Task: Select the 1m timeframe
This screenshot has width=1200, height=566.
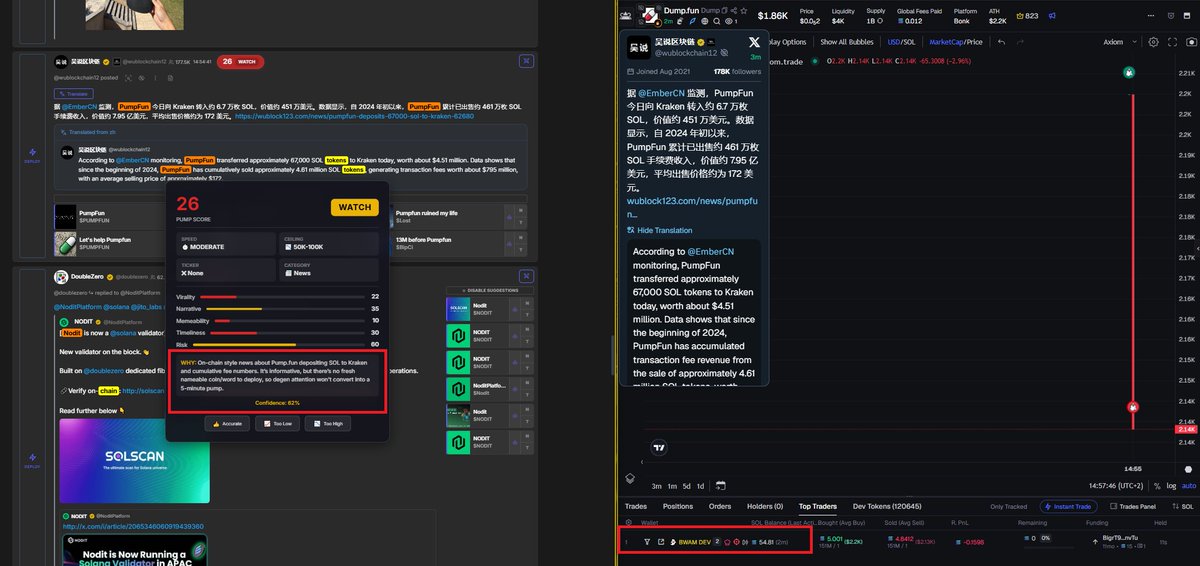Action: (672, 486)
